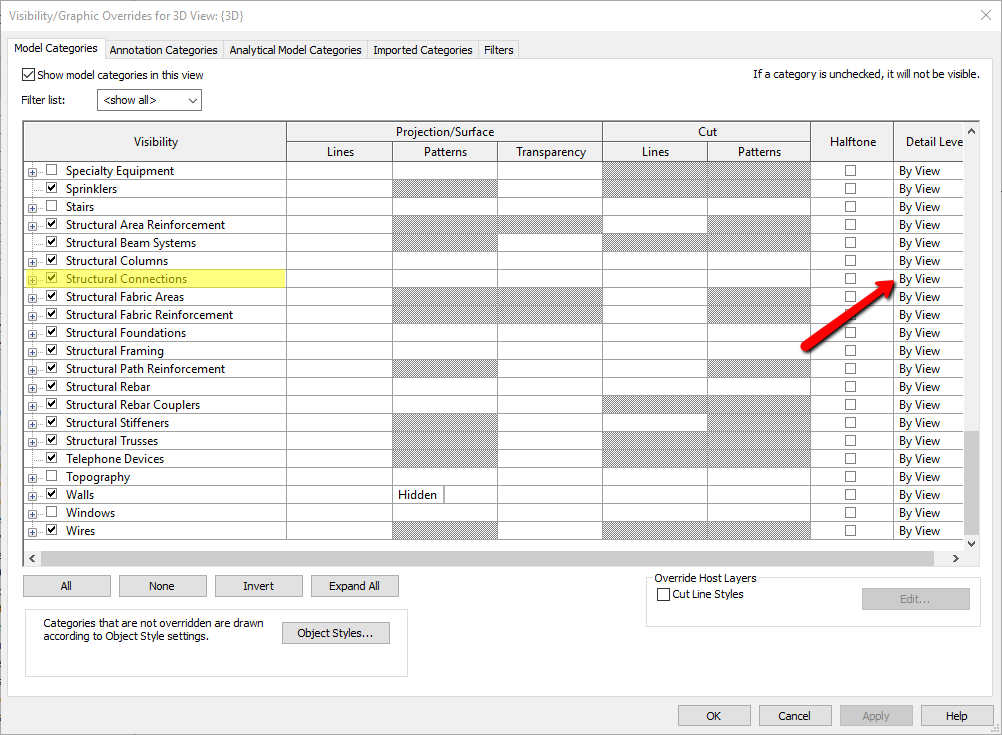Tick Halftone checkbox for Structural Rebar
The height and width of the screenshot is (735, 1002).
click(x=850, y=387)
